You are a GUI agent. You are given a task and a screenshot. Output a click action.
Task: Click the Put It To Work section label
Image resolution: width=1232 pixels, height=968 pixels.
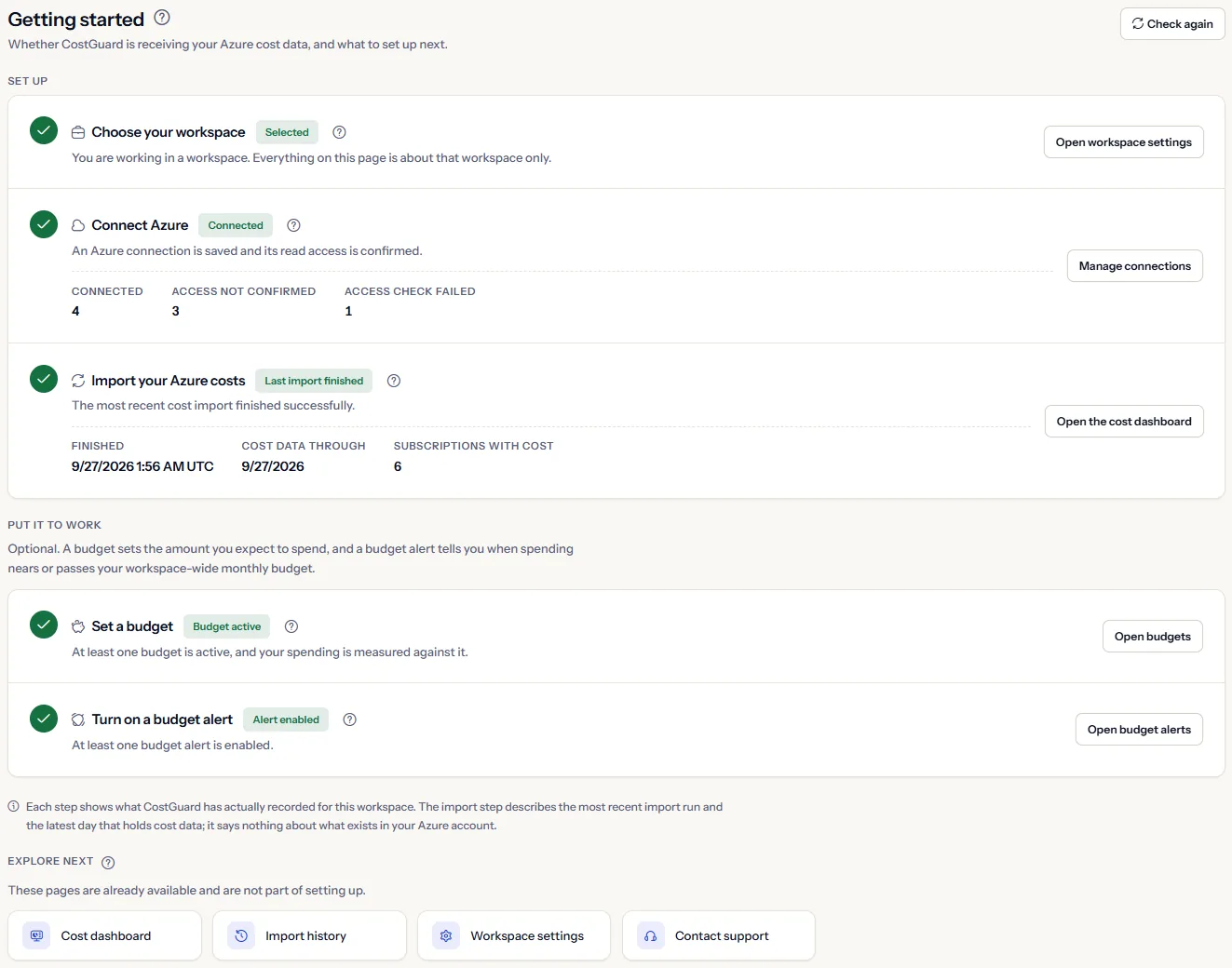point(55,525)
